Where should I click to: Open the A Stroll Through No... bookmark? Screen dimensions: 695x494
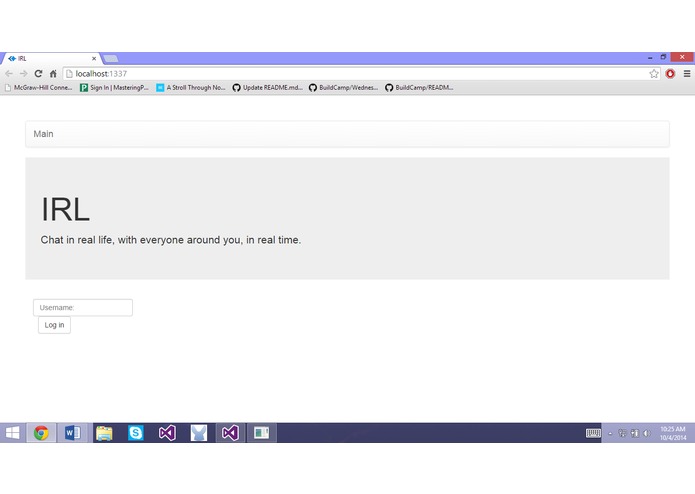click(x=191, y=88)
